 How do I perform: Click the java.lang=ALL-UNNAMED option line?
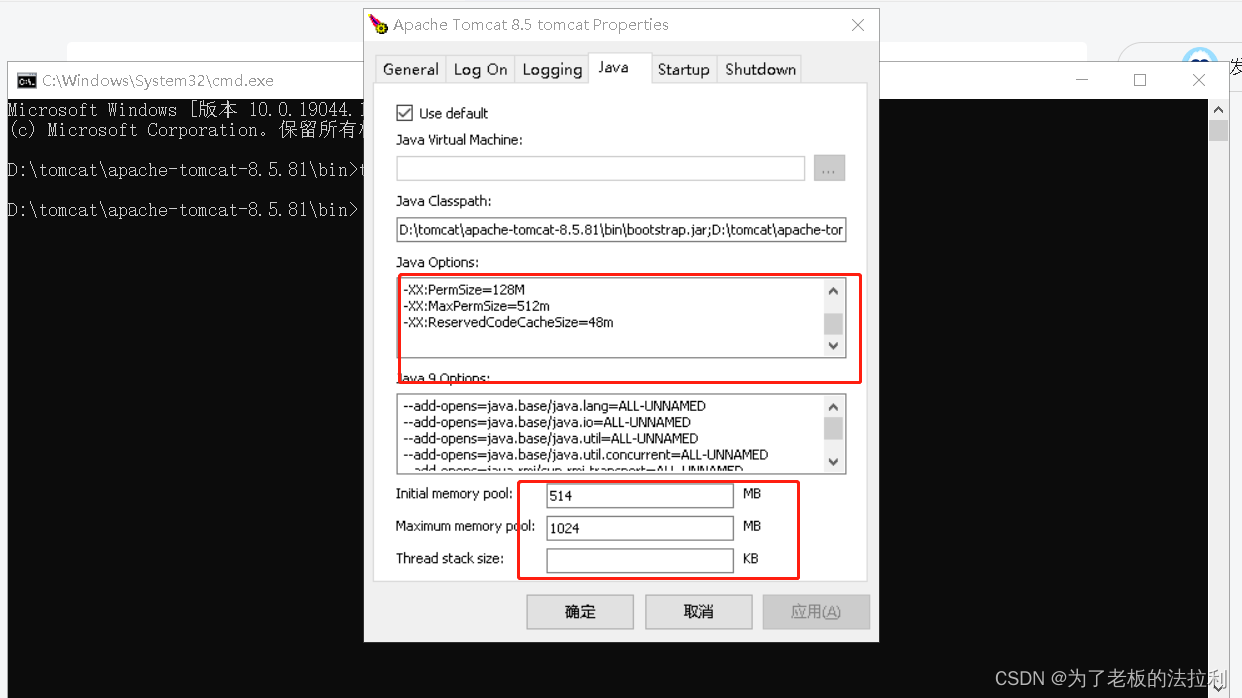pyautogui.click(x=554, y=406)
